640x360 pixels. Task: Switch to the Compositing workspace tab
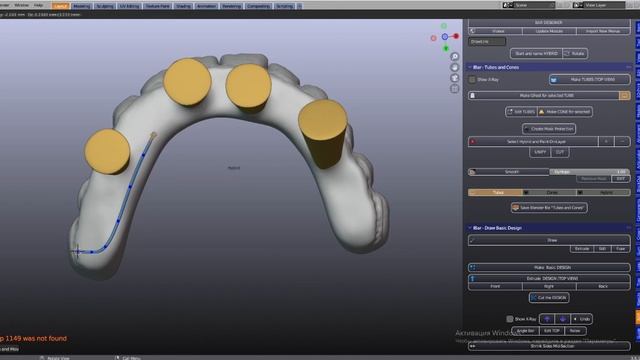click(258, 6)
